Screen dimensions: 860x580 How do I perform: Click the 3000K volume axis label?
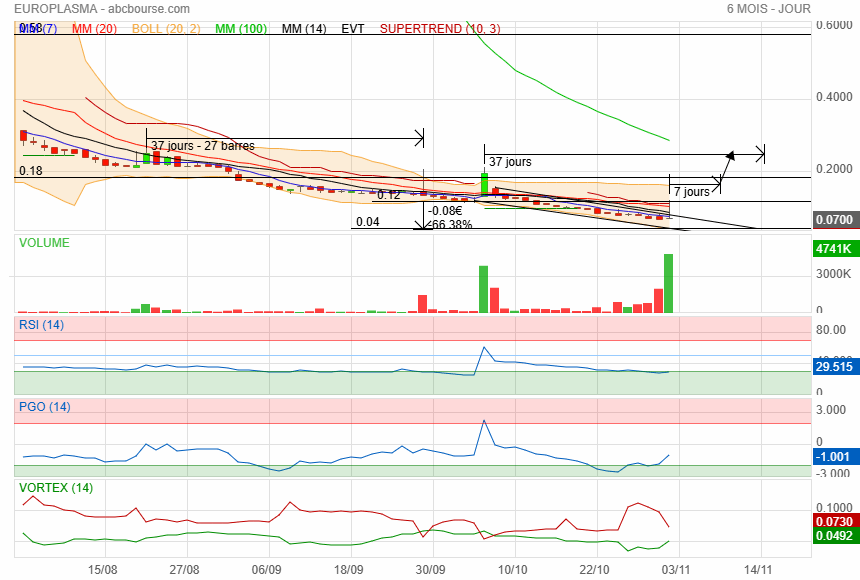(x=834, y=274)
